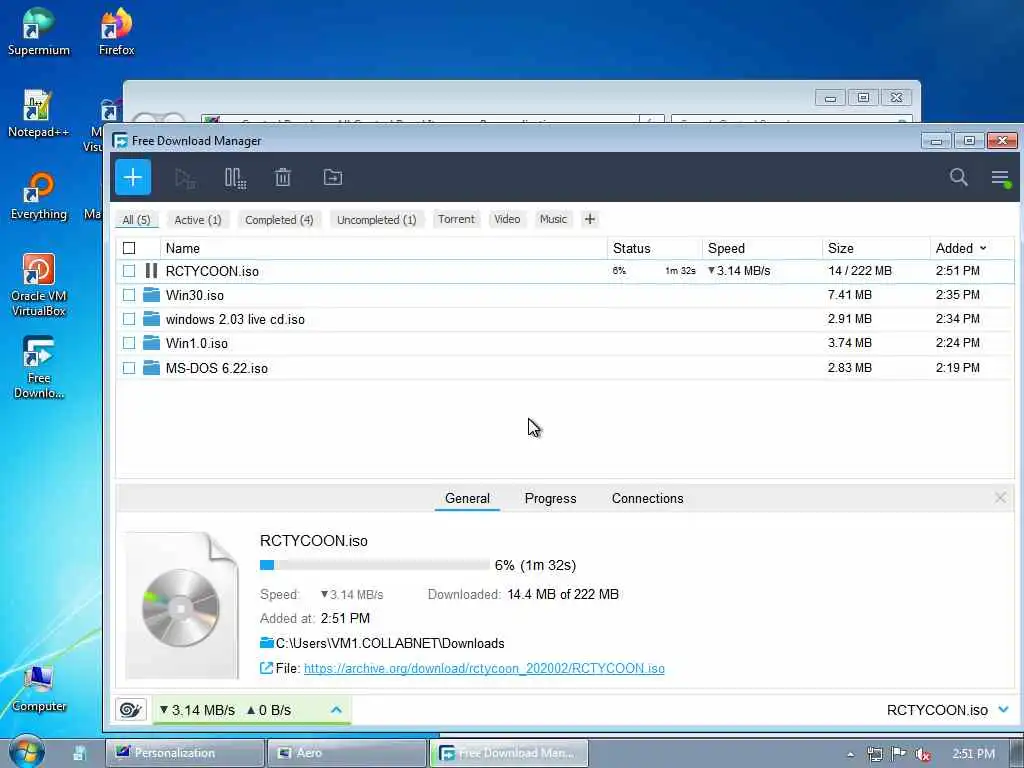
Task: Open the archive.org RCTYCOON.iso file link
Action: pyautogui.click(x=484, y=668)
